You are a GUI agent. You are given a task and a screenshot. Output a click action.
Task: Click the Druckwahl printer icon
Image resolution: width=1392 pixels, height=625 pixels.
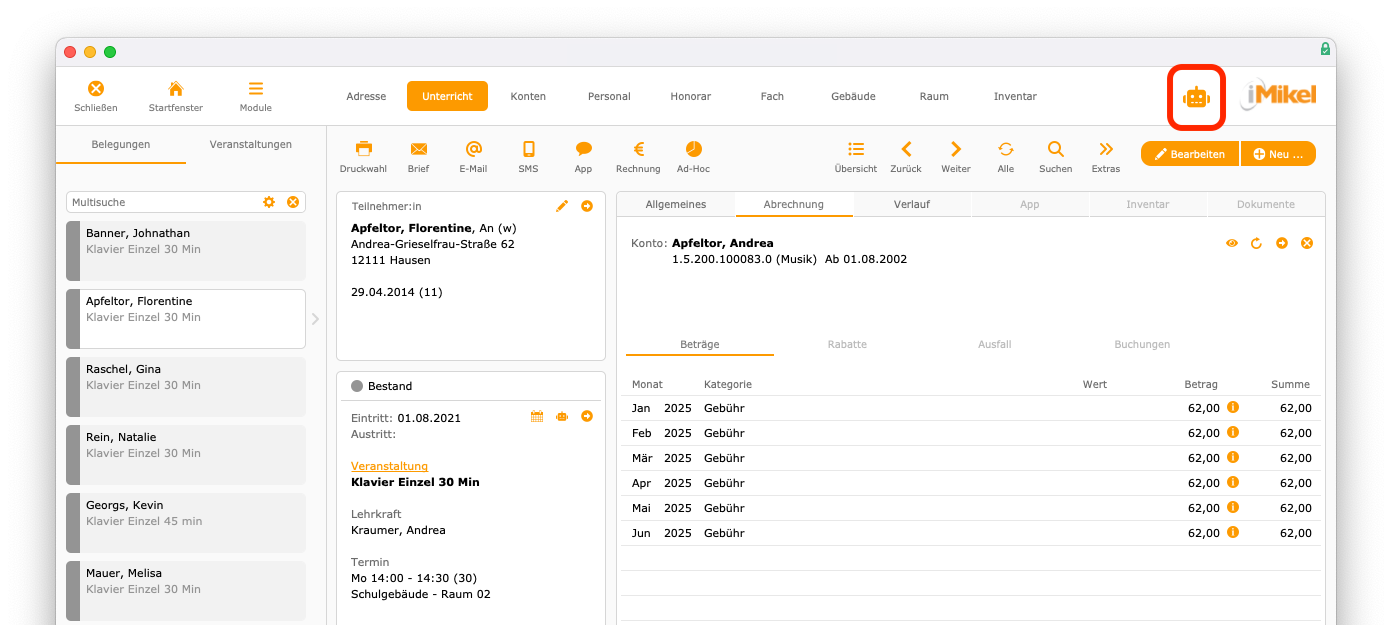click(x=363, y=149)
